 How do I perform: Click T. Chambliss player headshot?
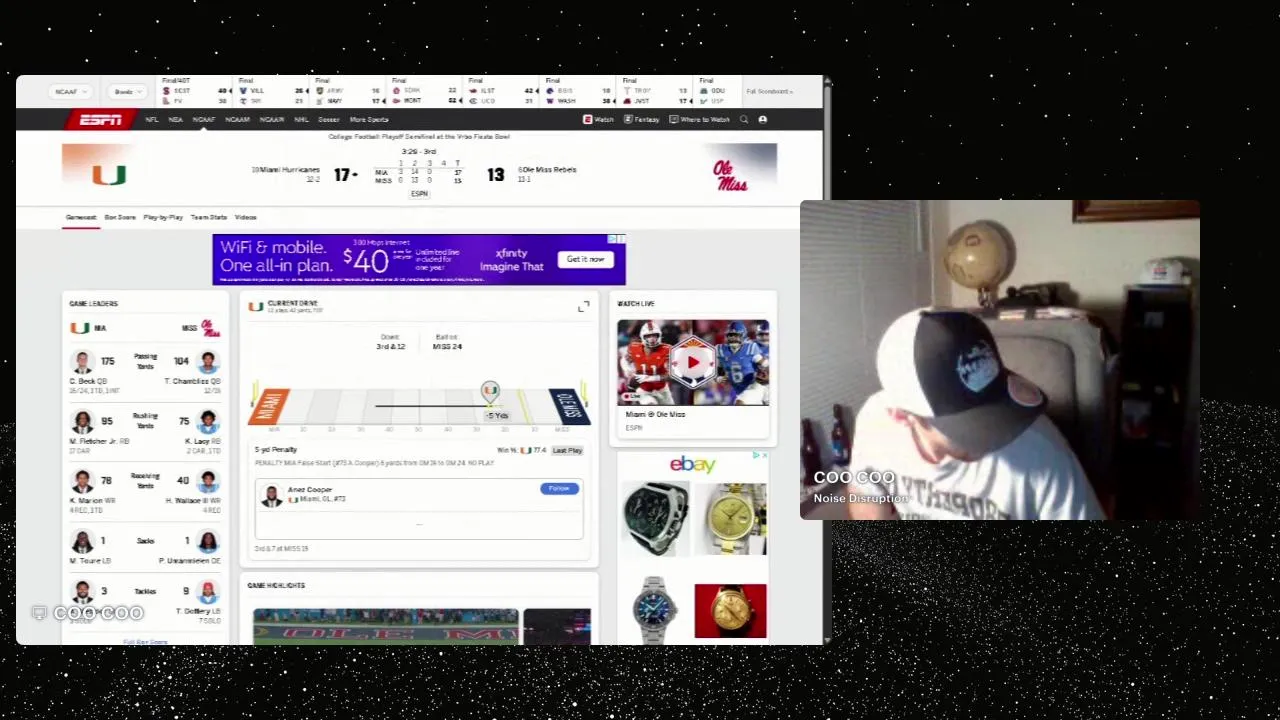tap(208, 362)
